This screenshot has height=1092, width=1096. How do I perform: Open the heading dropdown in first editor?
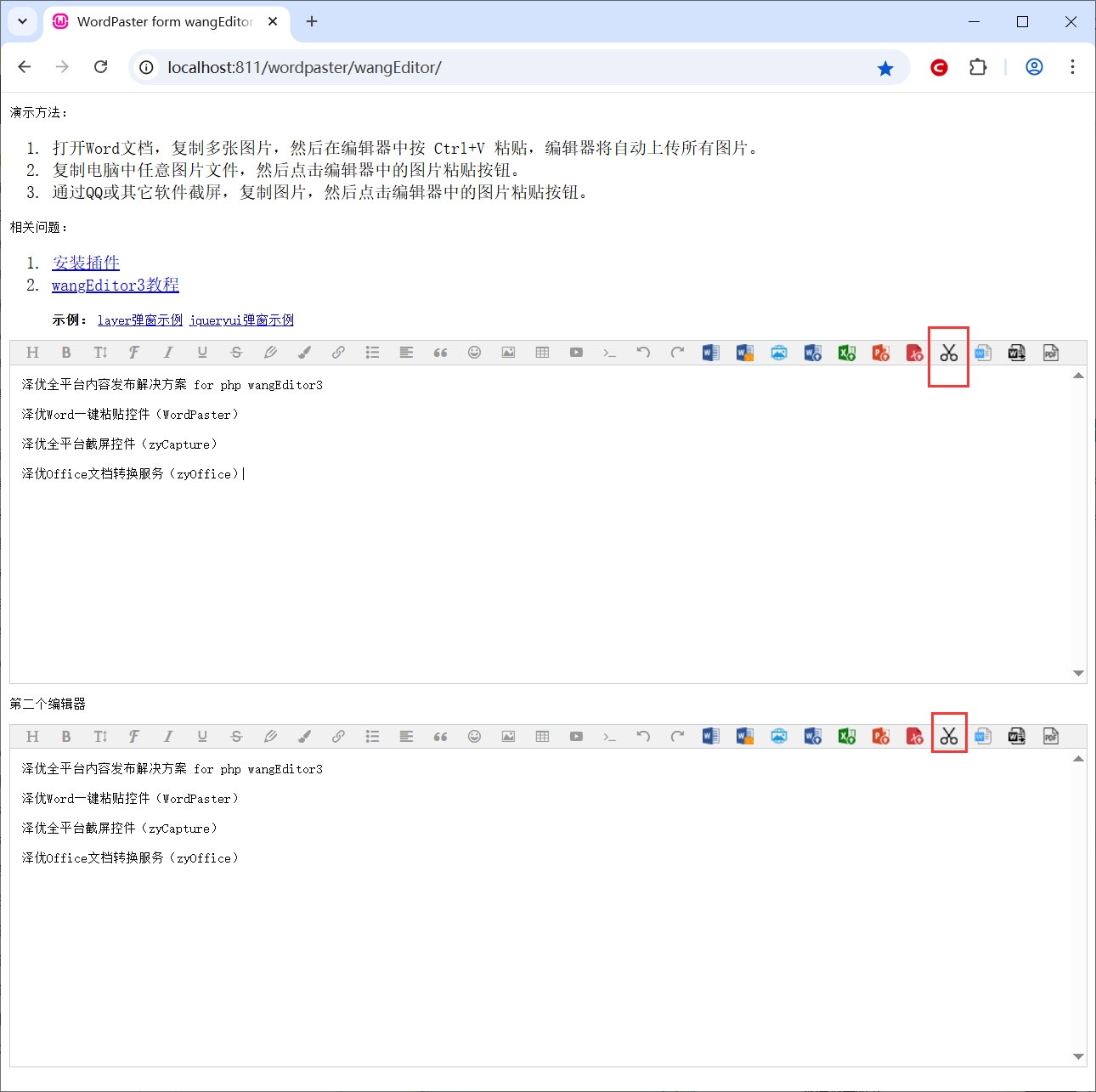(32, 353)
